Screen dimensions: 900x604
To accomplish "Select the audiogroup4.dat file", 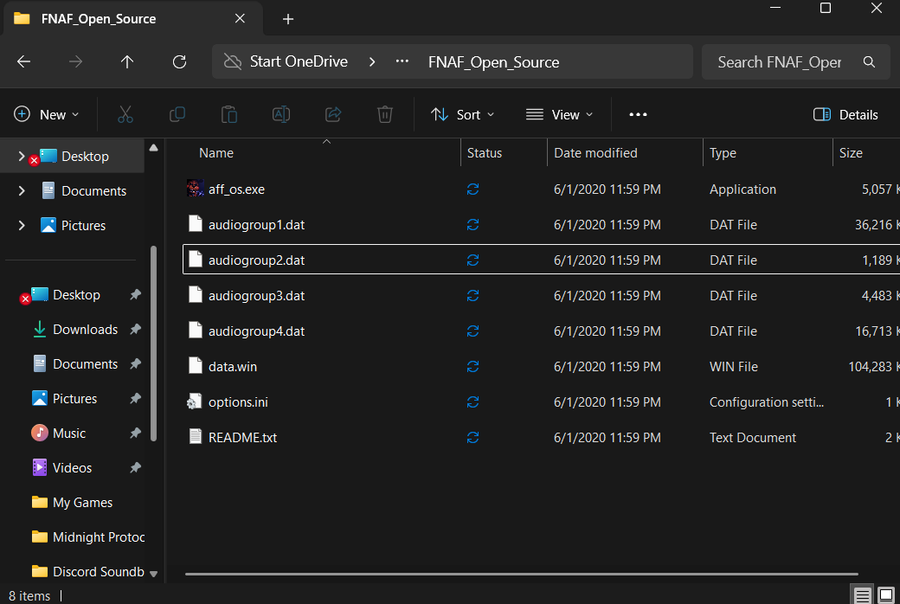I will [x=541, y=331].
